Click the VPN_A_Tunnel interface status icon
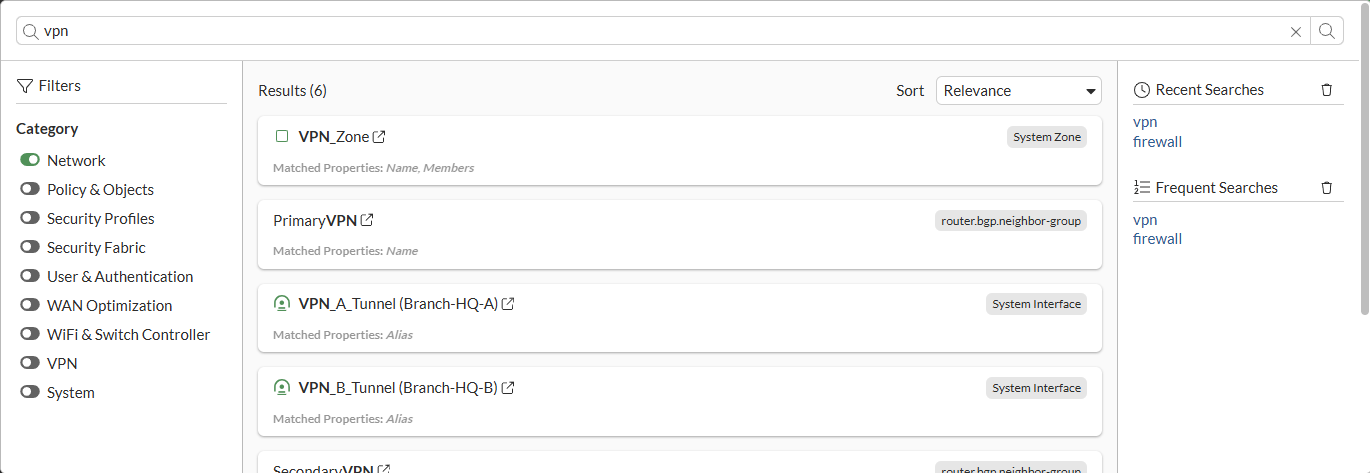The height and width of the screenshot is (473, 1370). pyautogui.click(x=282, y=304)
